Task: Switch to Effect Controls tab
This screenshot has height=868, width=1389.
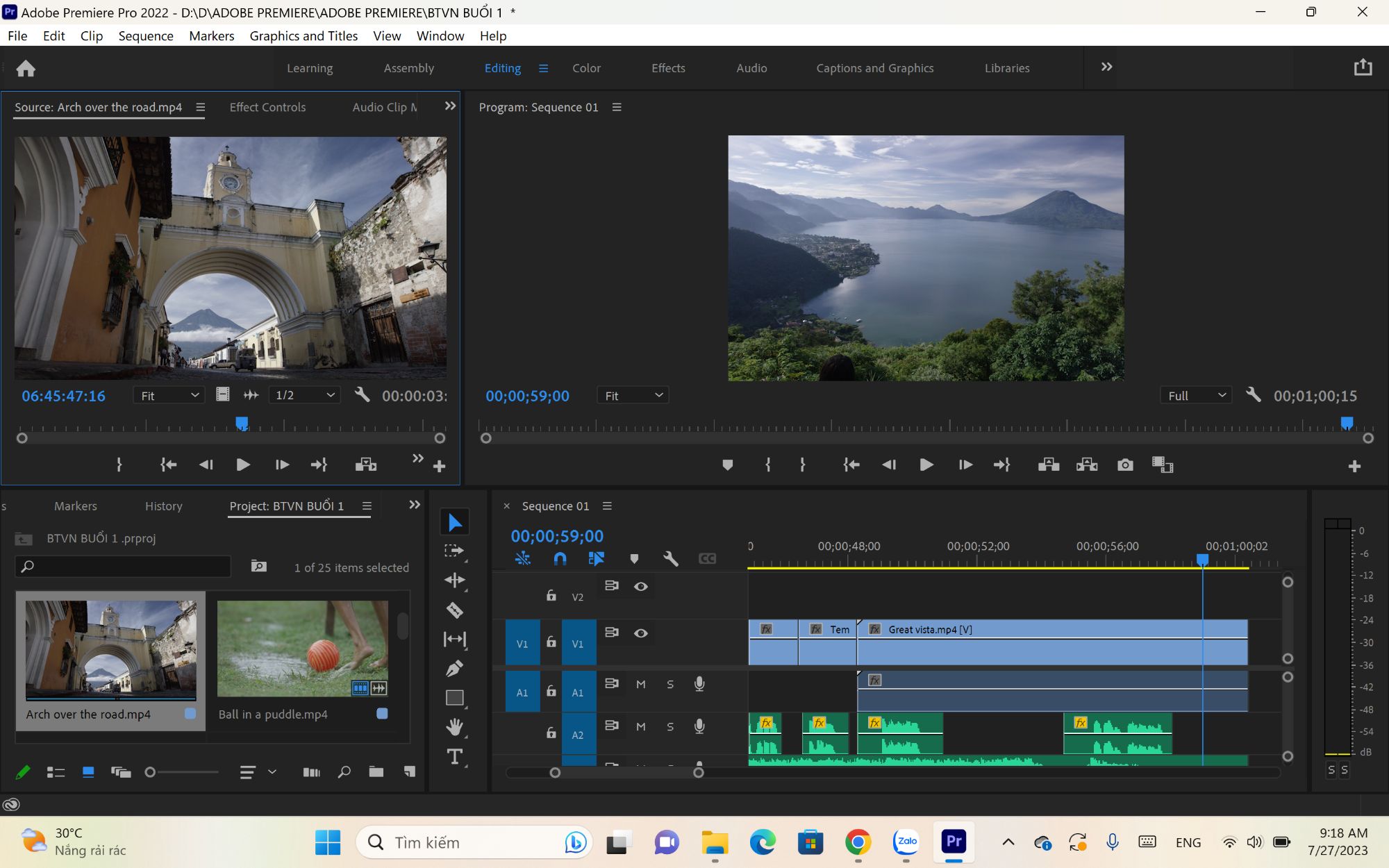Action: (267, 107)
